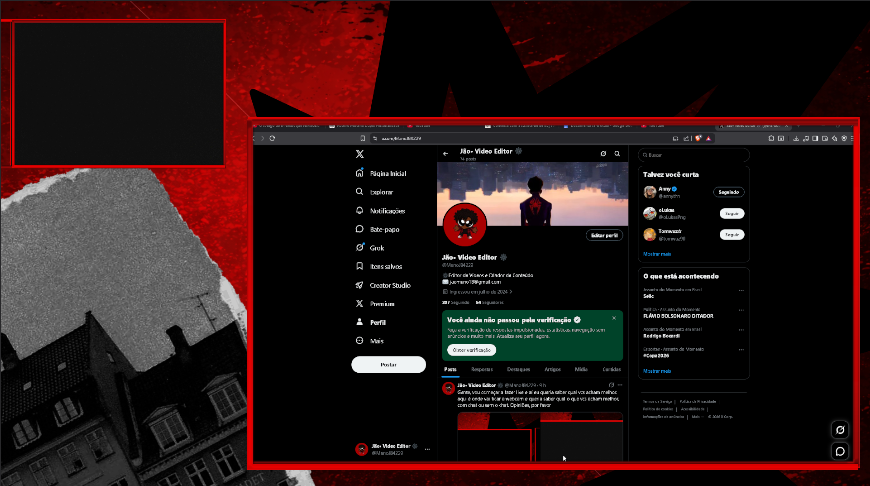The height and width of the screenshot is (486, 870).
Task: Click #Copa2026 trending topic
Action: 656,356
